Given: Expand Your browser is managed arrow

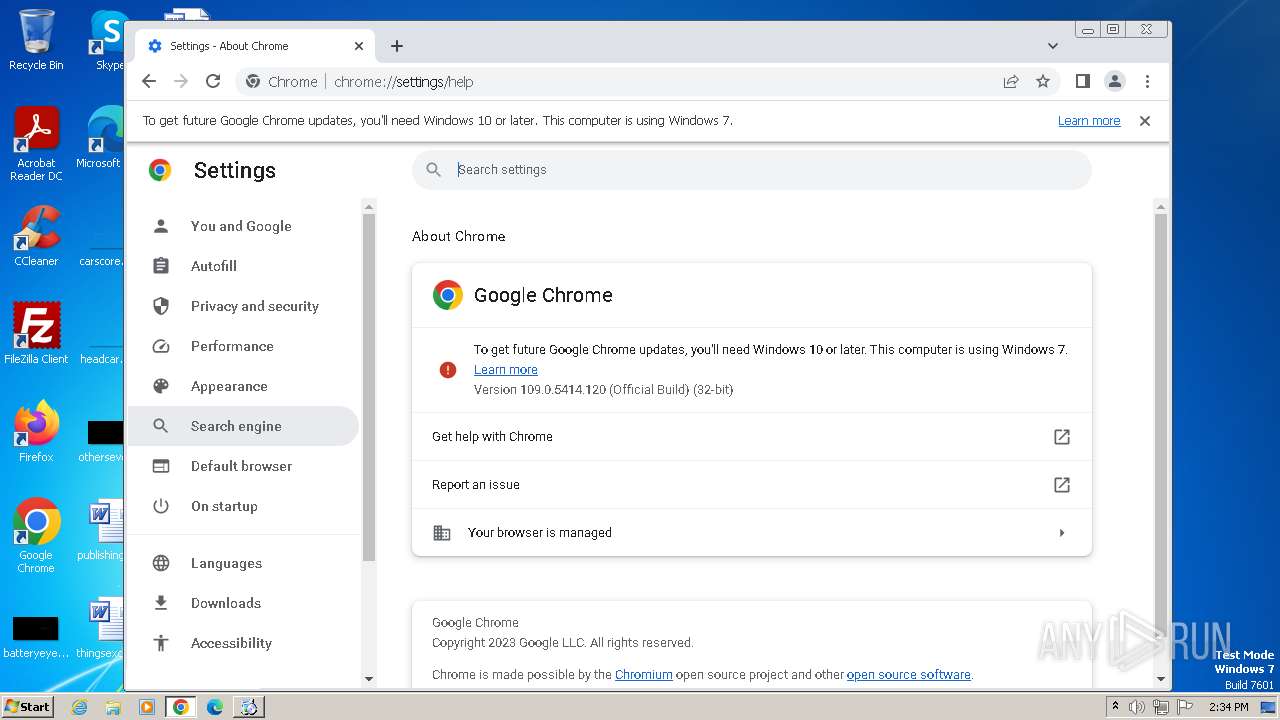Looking at the screenshot, I should pyautogui.click(x=1062, y=533).
